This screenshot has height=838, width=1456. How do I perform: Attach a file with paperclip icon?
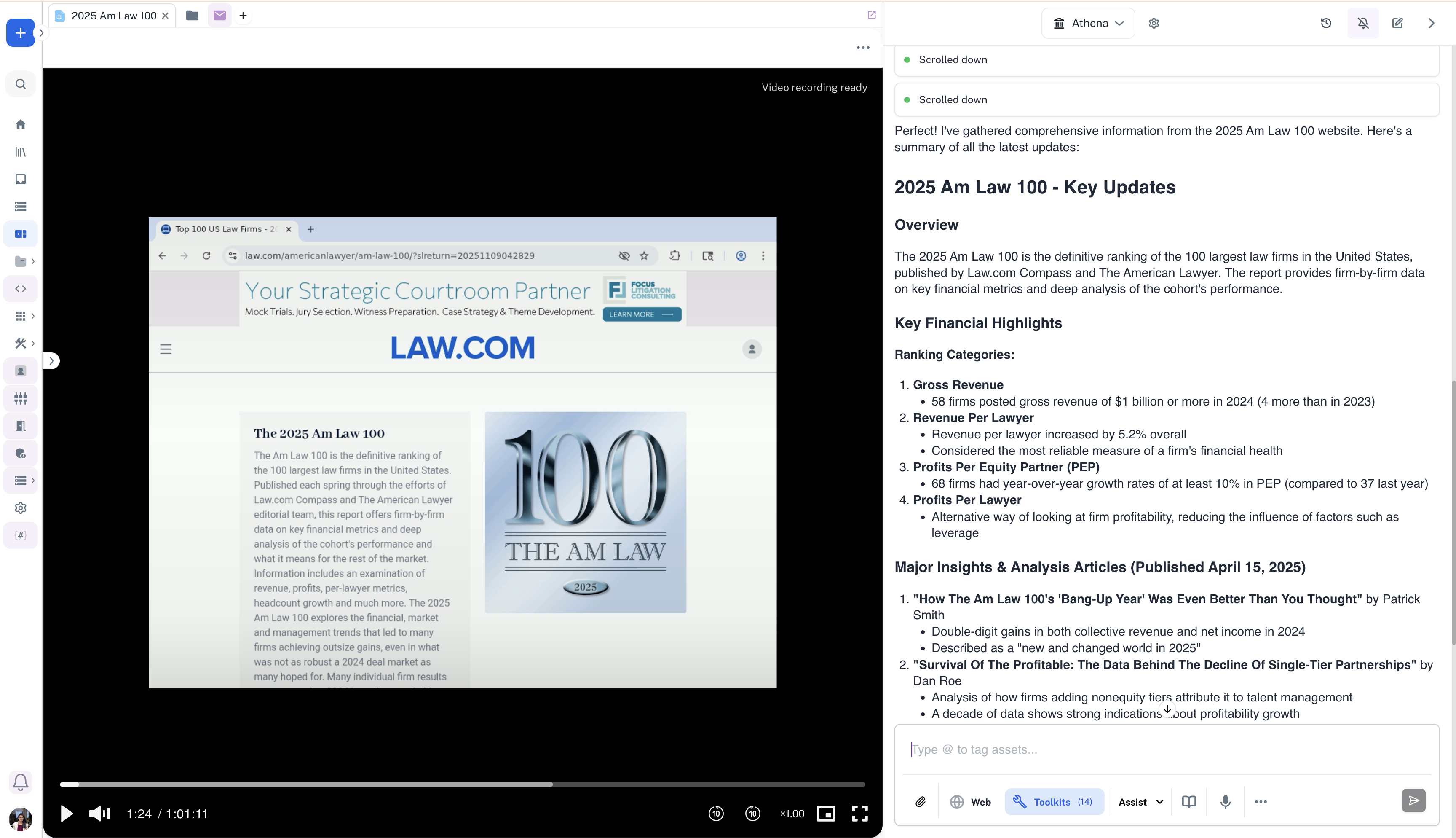(x=920, y=802)
